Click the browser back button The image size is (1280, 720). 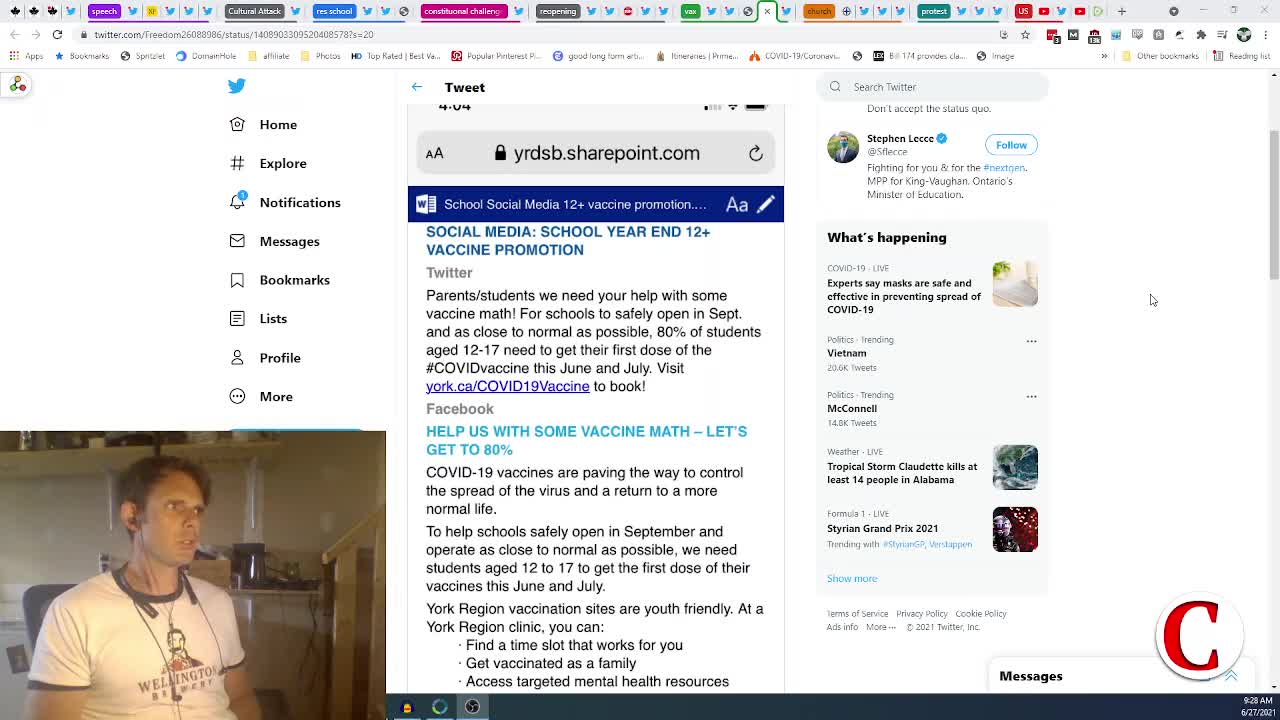point(15,34)
